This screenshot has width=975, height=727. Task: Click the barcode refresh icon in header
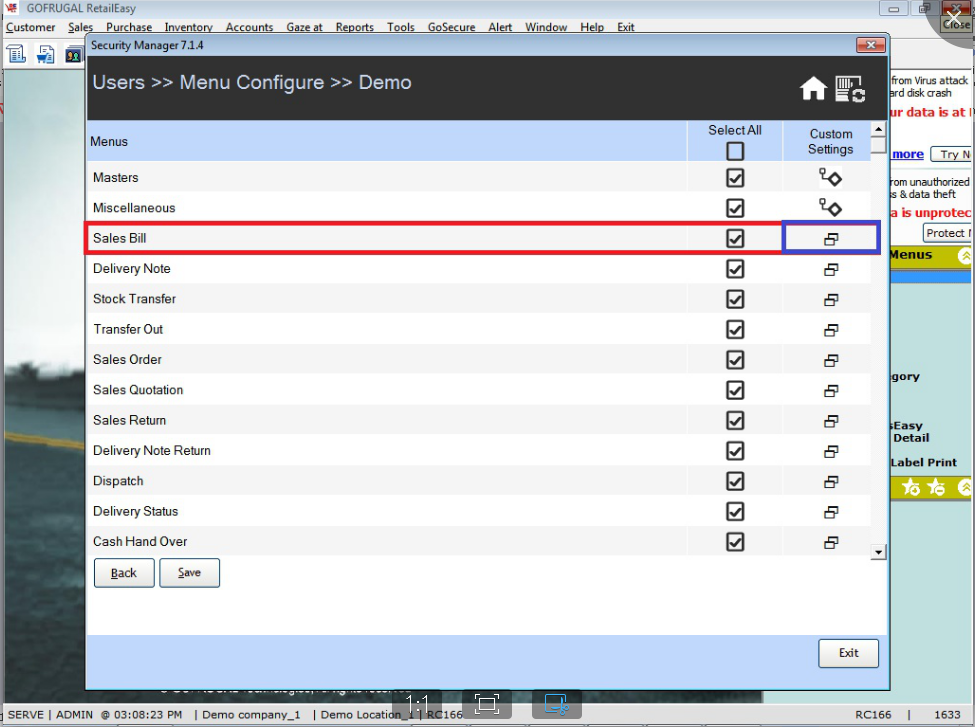(850, 88)
